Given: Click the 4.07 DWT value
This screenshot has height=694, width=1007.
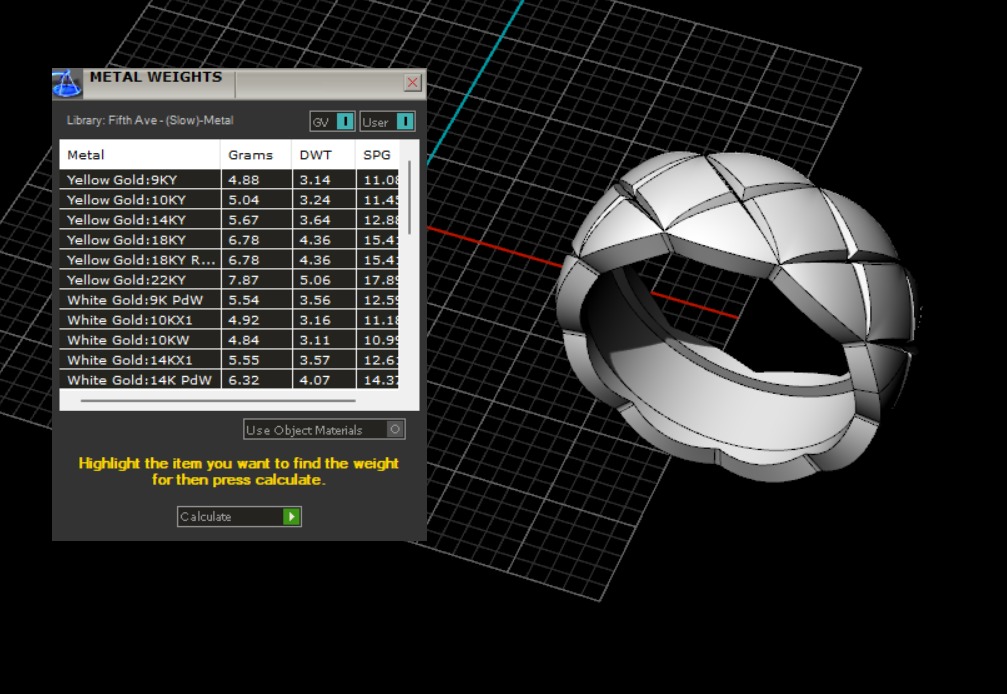Looking at the screenshot, I should [315, 380].
